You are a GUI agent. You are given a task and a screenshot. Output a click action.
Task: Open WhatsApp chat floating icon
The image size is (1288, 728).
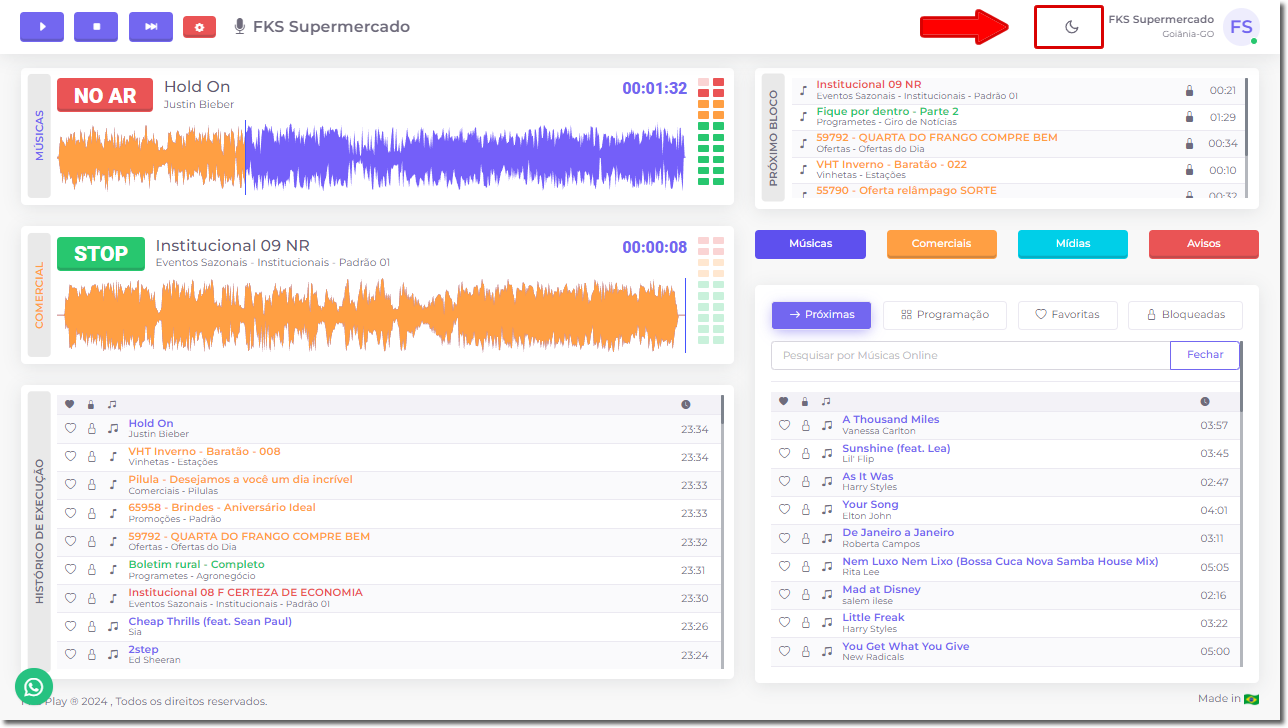(x=34, y=687)
